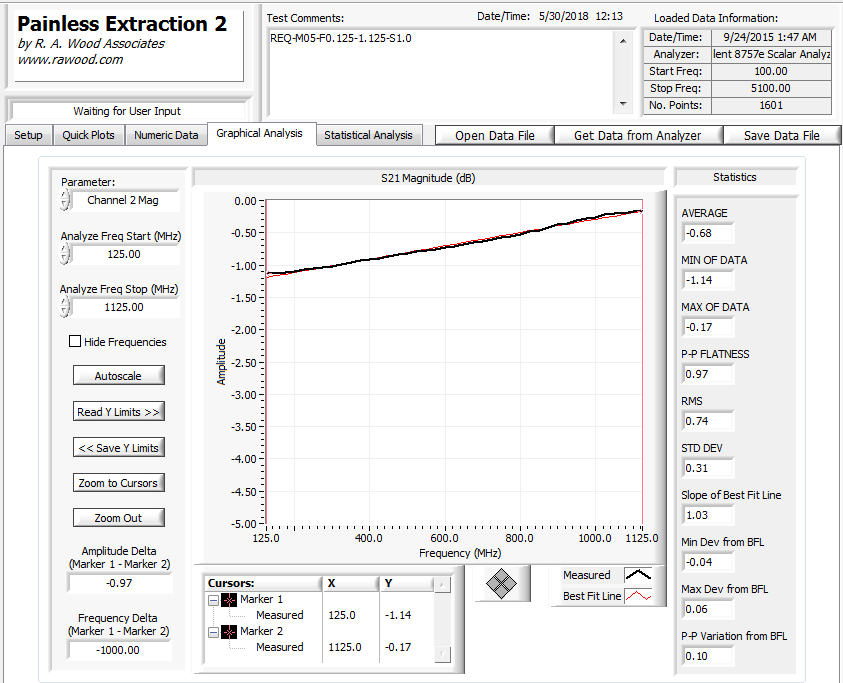The width and height of the screenshot is (843, 683).
Task: Click Read Y Limits >> button
Action: (x=118, y=412)
